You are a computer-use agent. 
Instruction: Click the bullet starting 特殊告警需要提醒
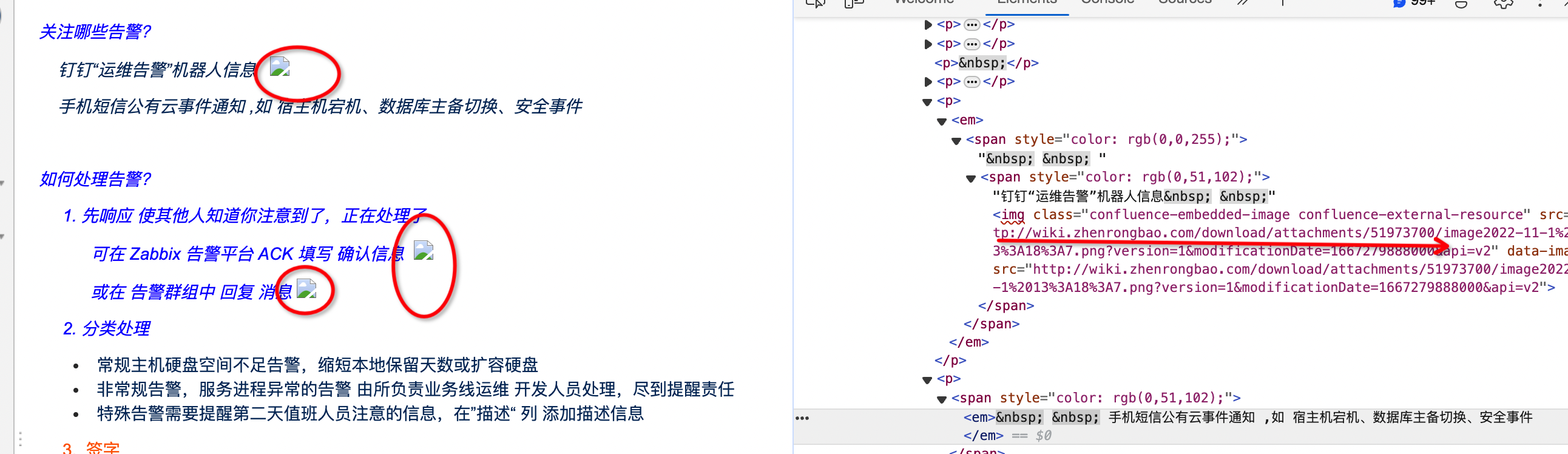(x=371, y=414)
